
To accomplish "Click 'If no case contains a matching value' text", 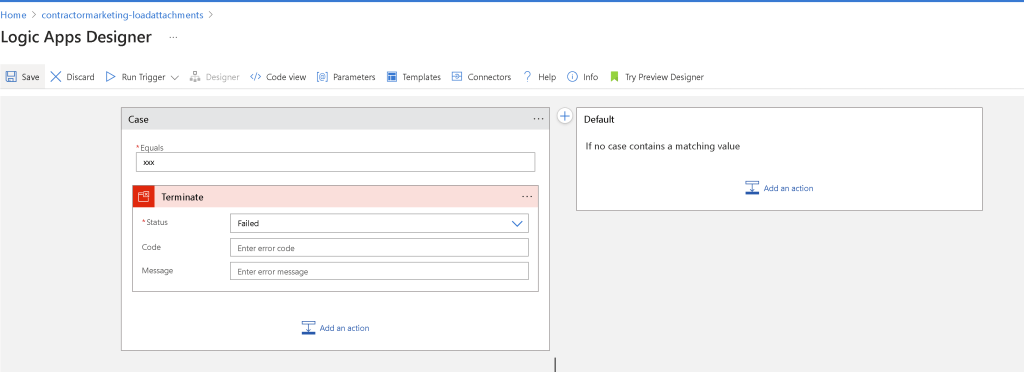I will coord(662,146).
